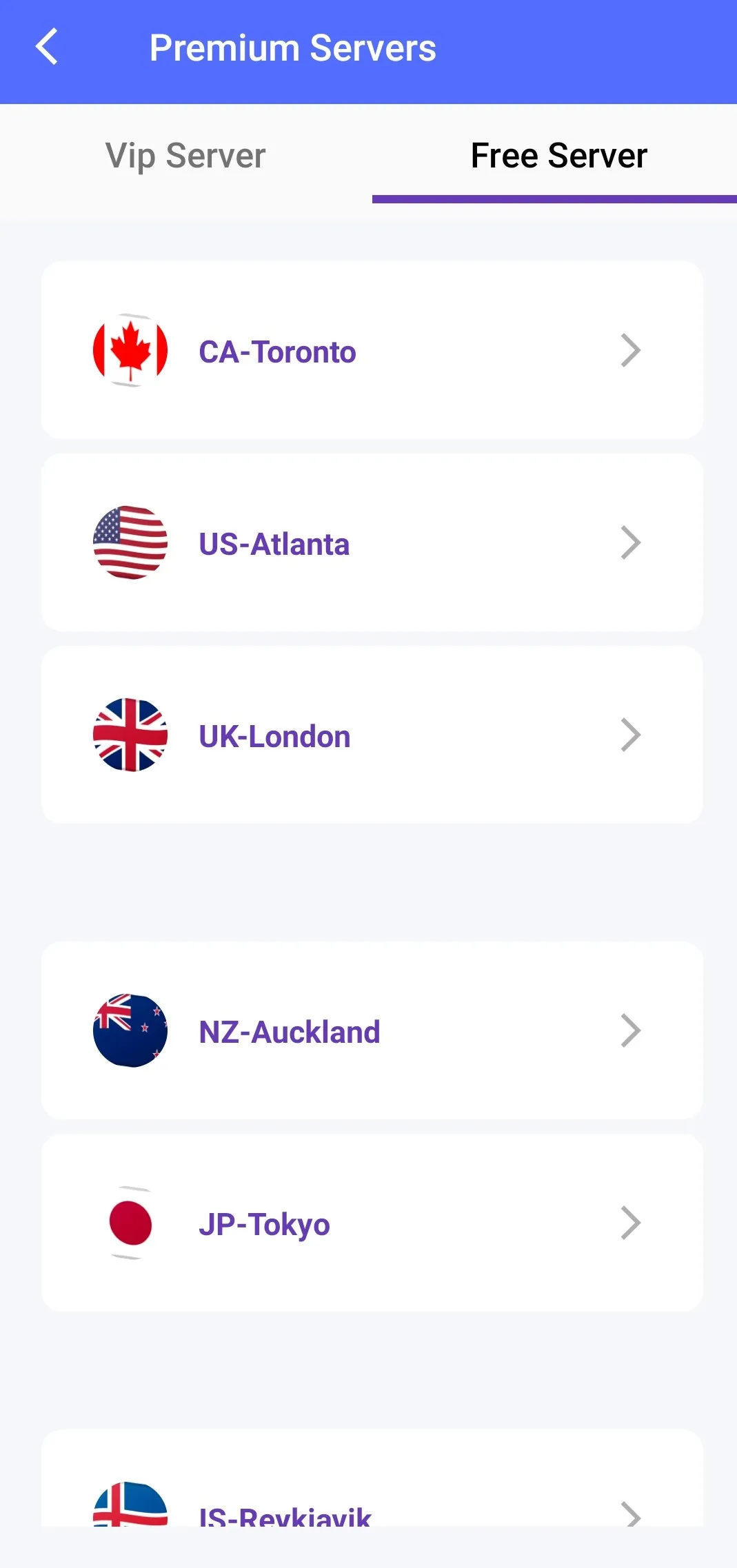Tap the United States flag icon
The width and height of the screenshot is (737, 1568).
130,542
